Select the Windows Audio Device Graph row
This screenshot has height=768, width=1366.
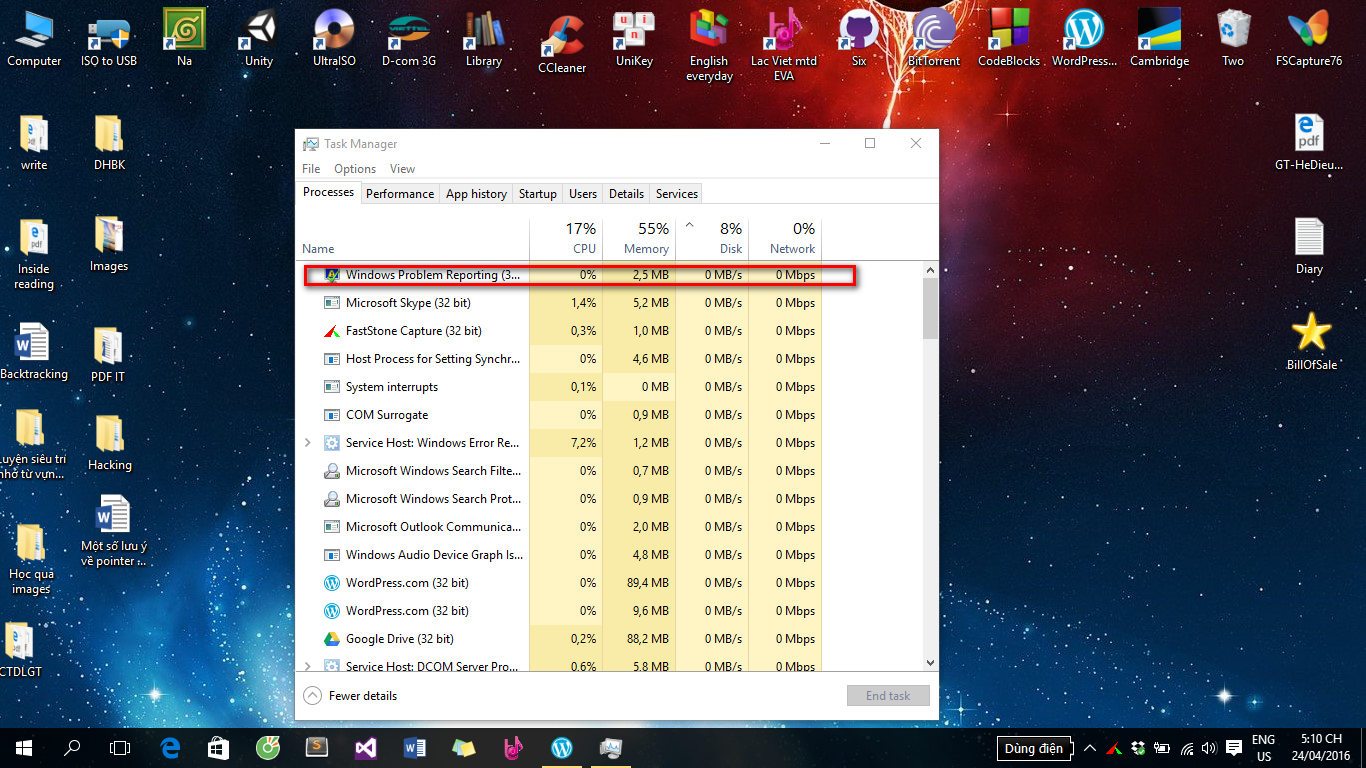(561, 555)
